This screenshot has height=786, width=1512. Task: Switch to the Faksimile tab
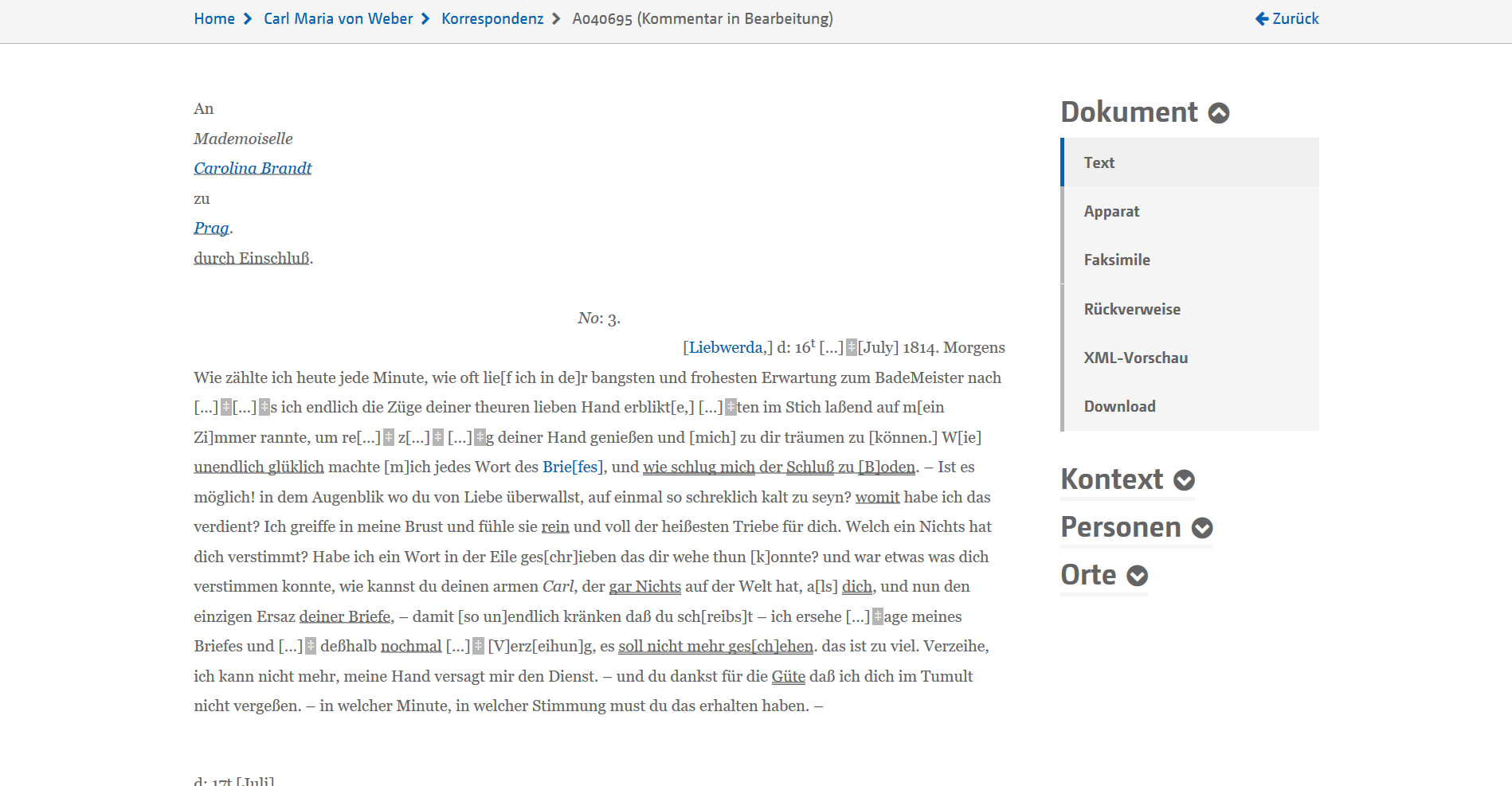[1191, 260]
